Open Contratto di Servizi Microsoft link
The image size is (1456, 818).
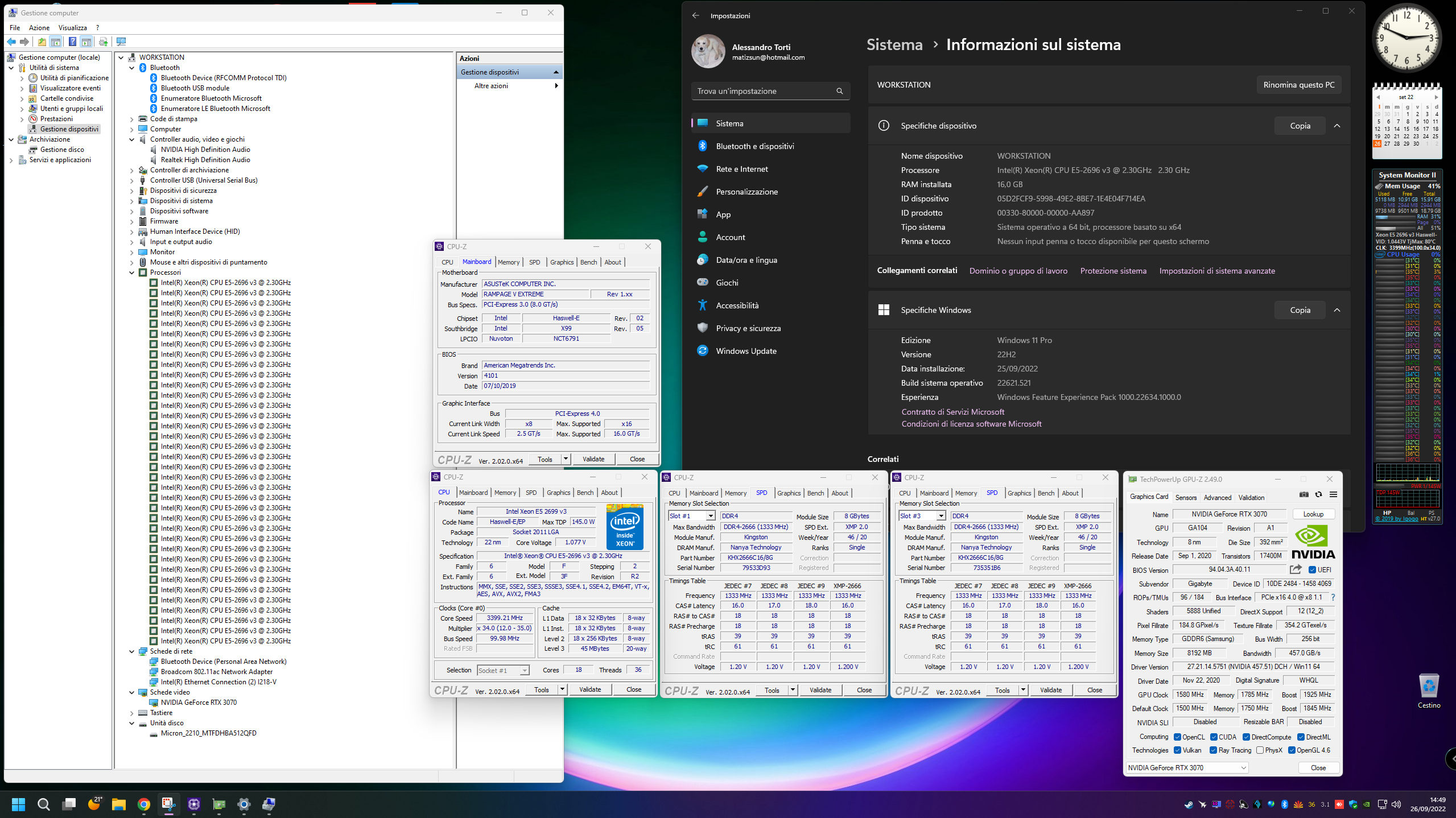952,412
